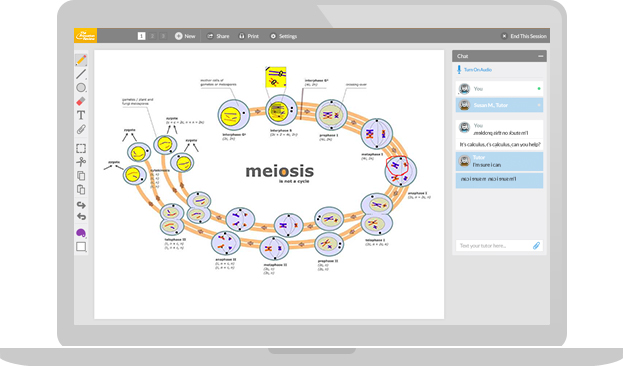Open the Share option

click(218, 36)
